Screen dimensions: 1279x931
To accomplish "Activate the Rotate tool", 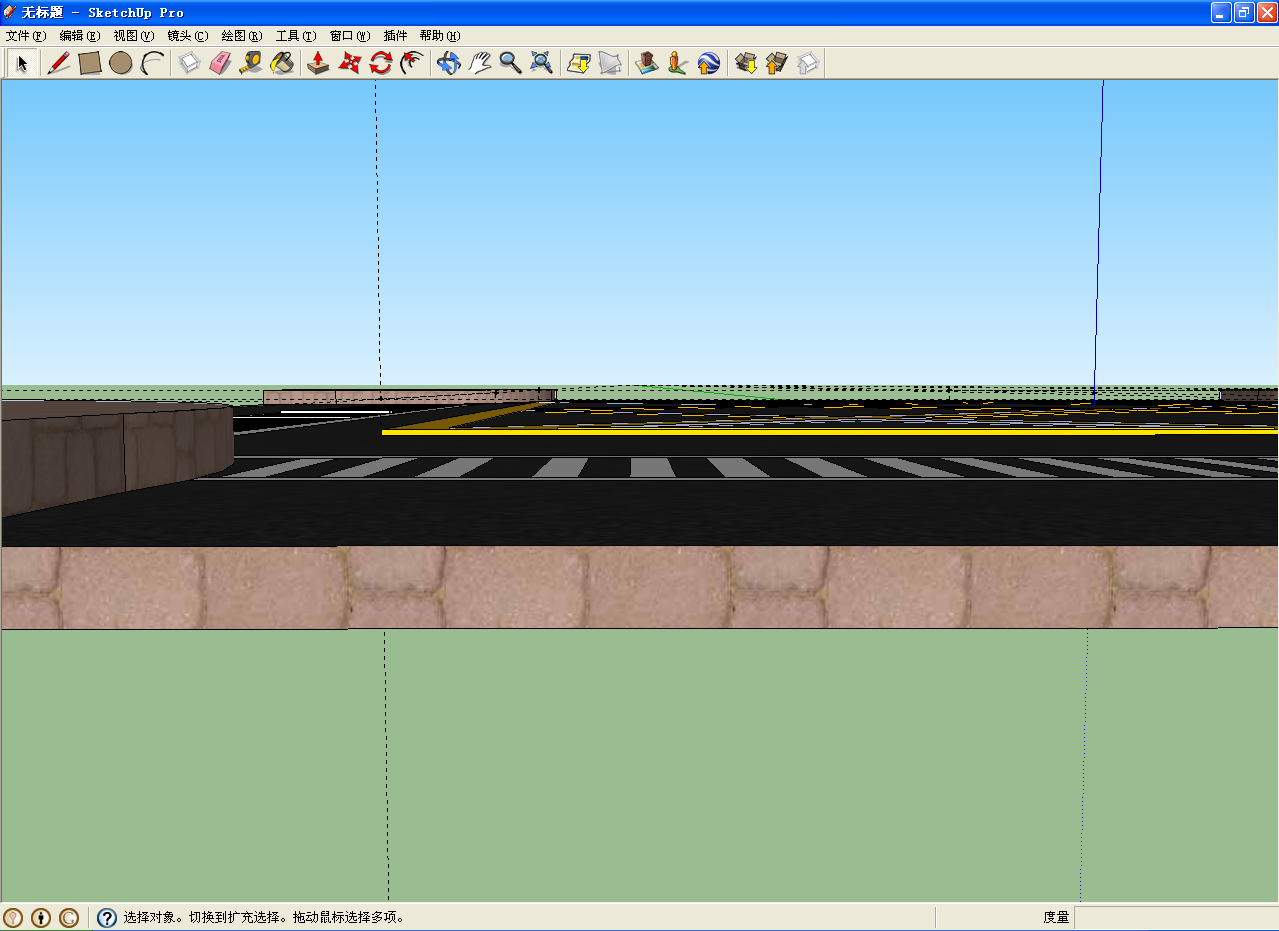I will coord(380,63).
